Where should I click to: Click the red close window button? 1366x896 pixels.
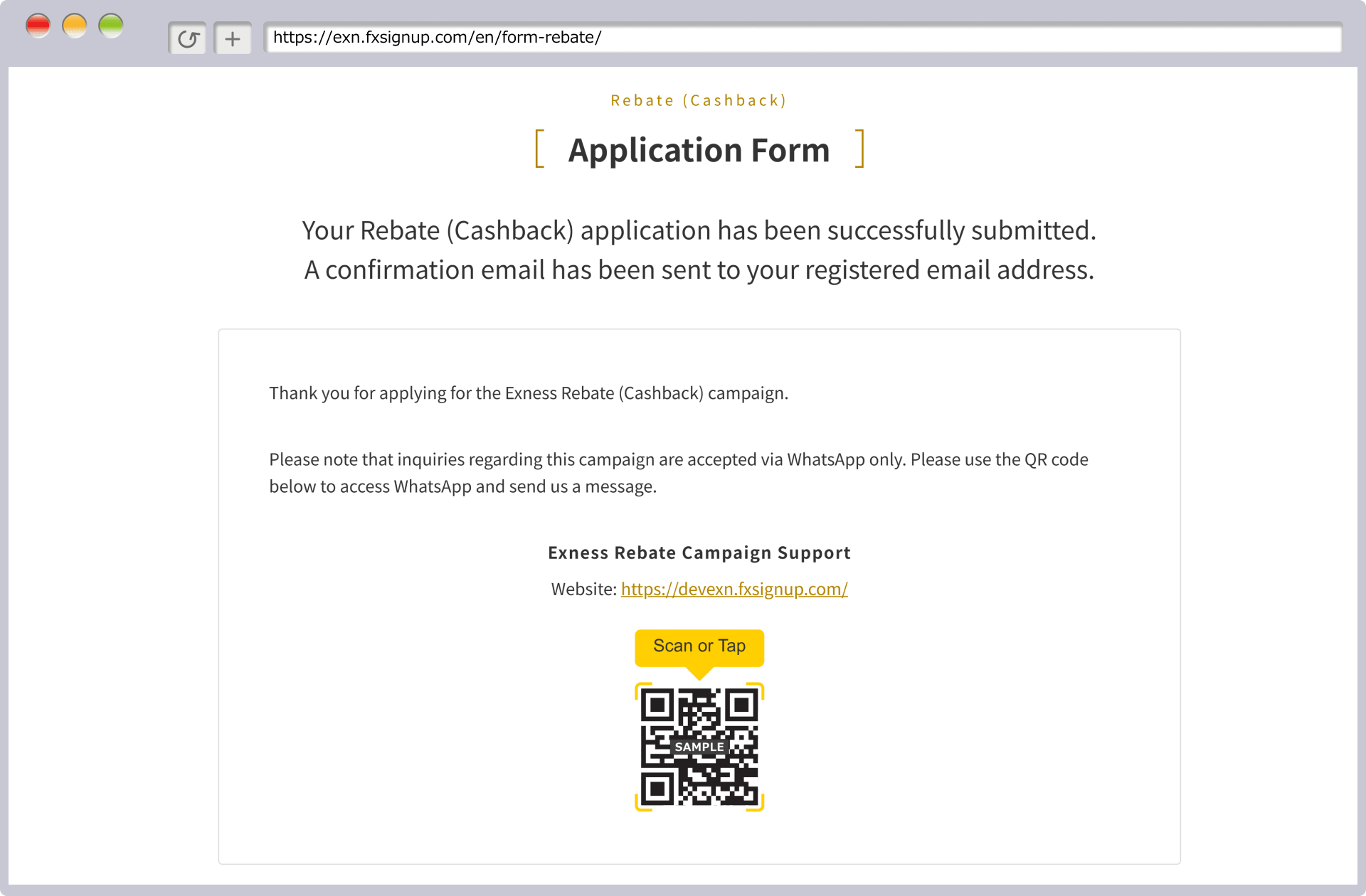pos(38,26)
